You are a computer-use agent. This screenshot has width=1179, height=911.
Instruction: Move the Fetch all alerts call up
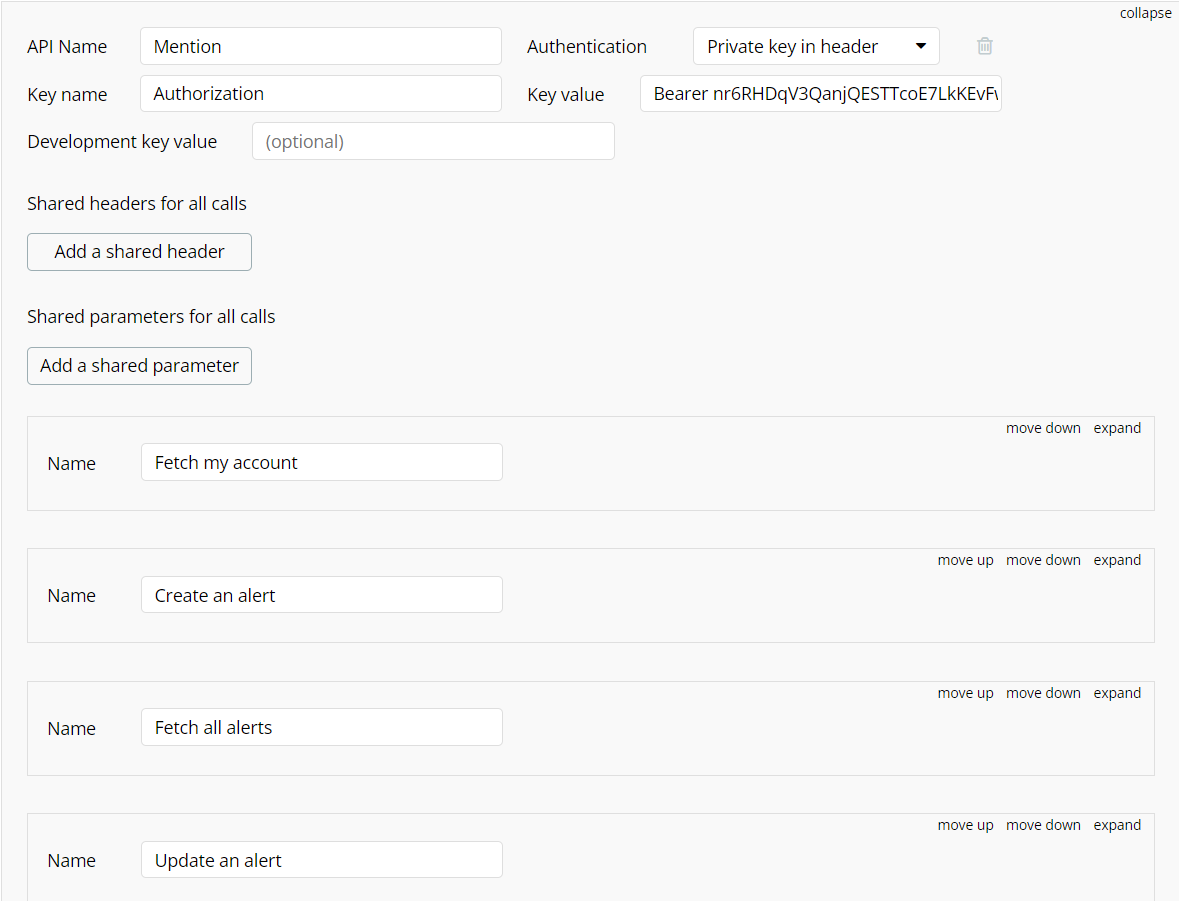coord(965,693)
